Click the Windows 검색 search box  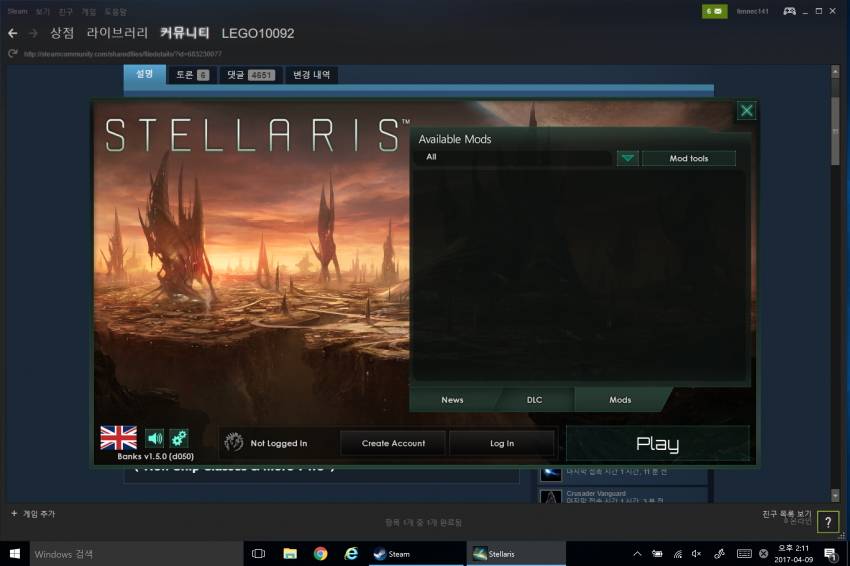136,554
